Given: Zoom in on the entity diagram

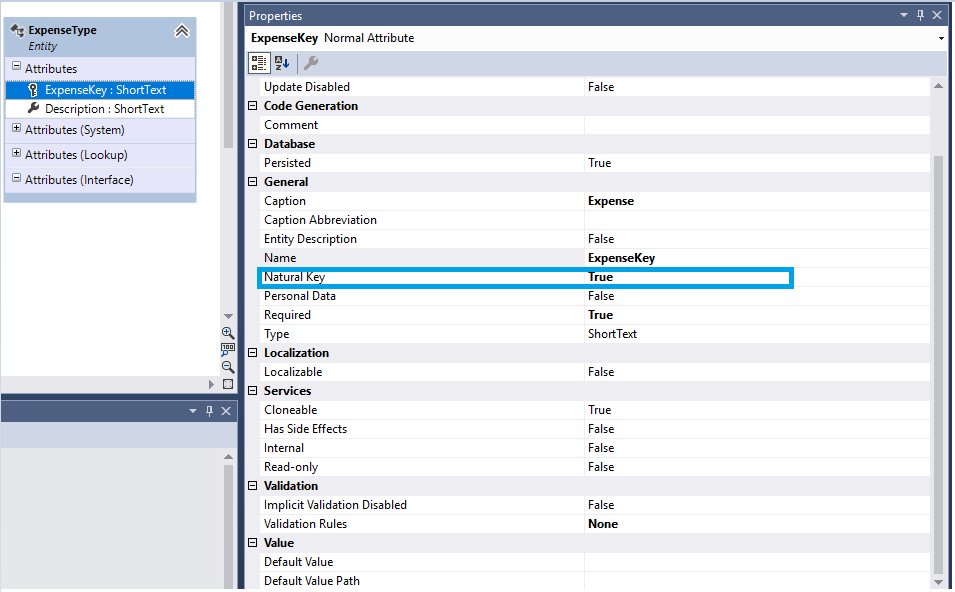Looking at the screenshot, I should [x=228, y=333].
